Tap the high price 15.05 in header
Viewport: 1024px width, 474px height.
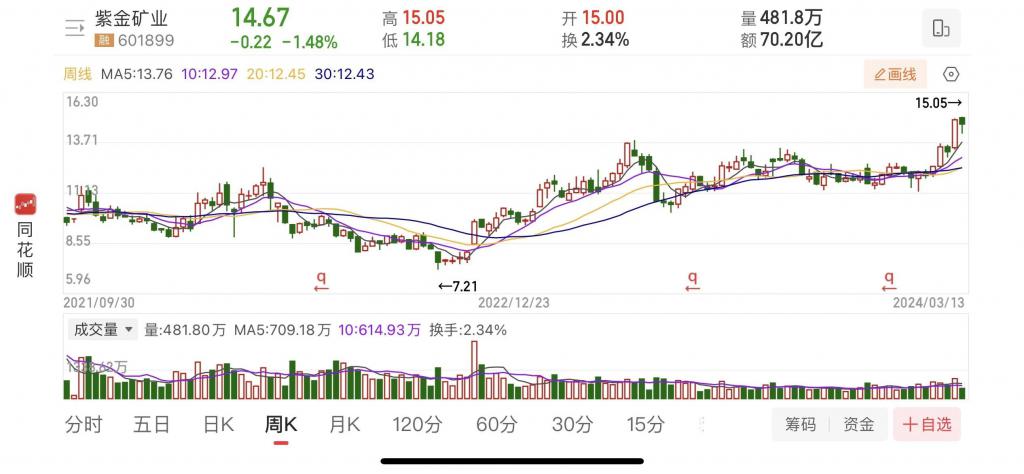pos(424,19)
